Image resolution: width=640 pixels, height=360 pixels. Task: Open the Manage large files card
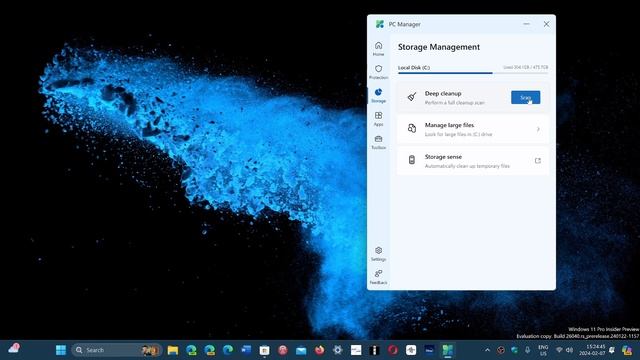(473, 129)
